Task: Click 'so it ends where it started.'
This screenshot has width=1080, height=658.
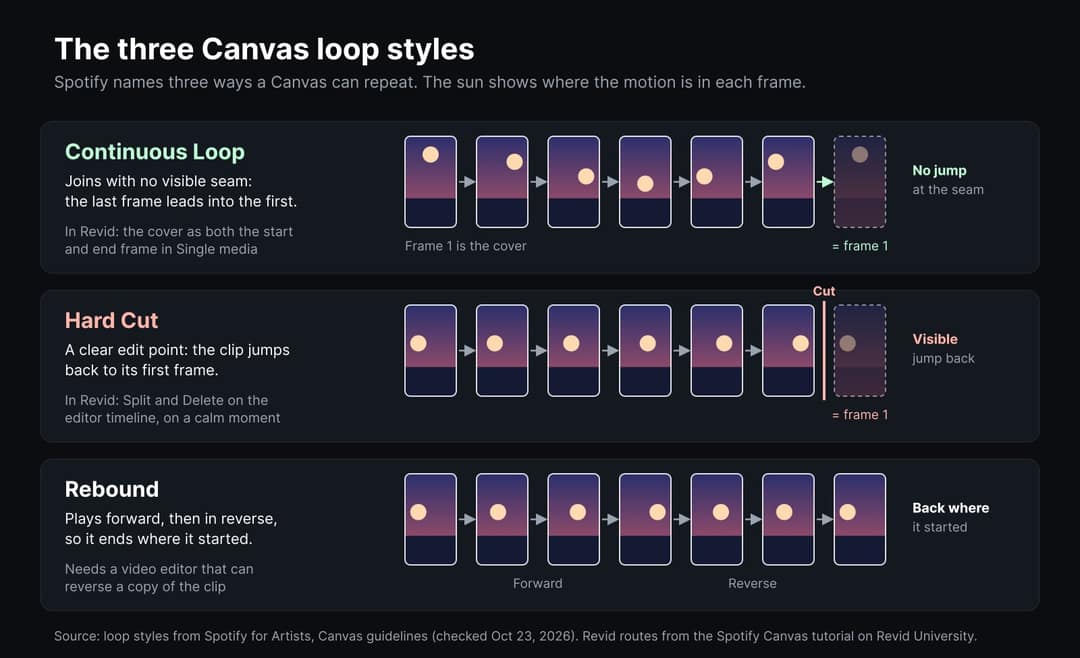Action: pyautogui.click(x=158, y=539)
